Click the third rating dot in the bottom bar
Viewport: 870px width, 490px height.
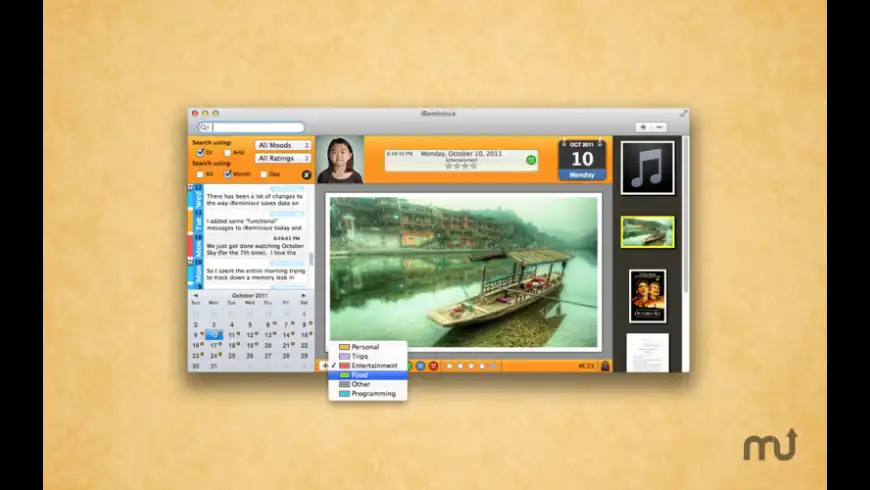coord(471,366)
